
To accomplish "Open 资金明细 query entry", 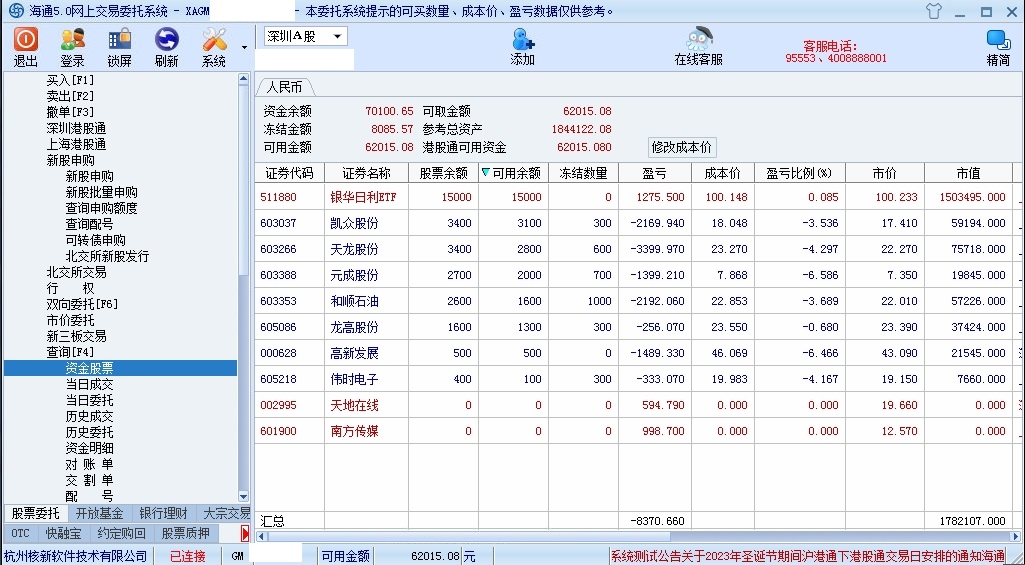I will point(90,448).
